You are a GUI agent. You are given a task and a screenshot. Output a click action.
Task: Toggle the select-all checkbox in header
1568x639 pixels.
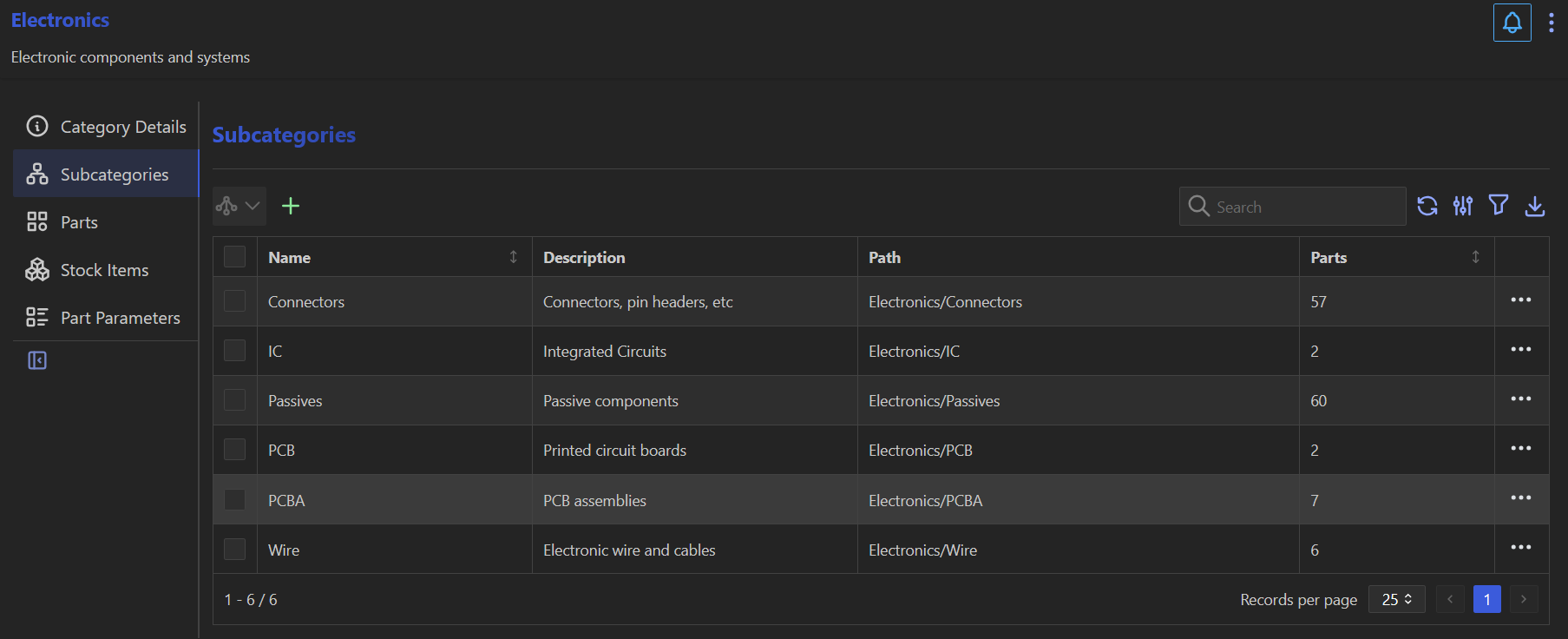234,257
